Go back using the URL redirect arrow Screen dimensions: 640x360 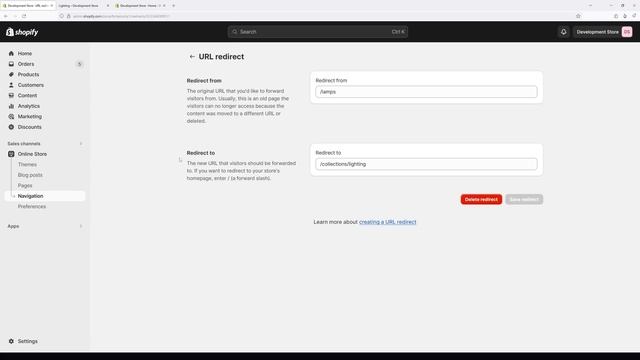click(x=192, y=57)
